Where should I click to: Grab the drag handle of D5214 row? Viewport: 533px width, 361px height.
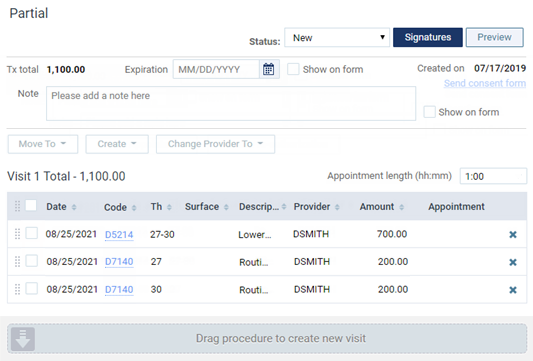tap(17, 234)
